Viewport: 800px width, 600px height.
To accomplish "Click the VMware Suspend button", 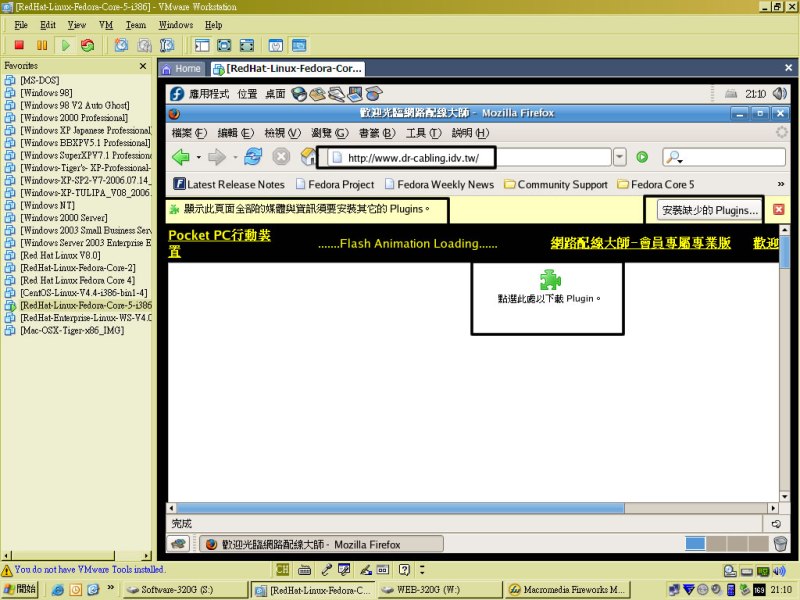I will coord(42,45).
